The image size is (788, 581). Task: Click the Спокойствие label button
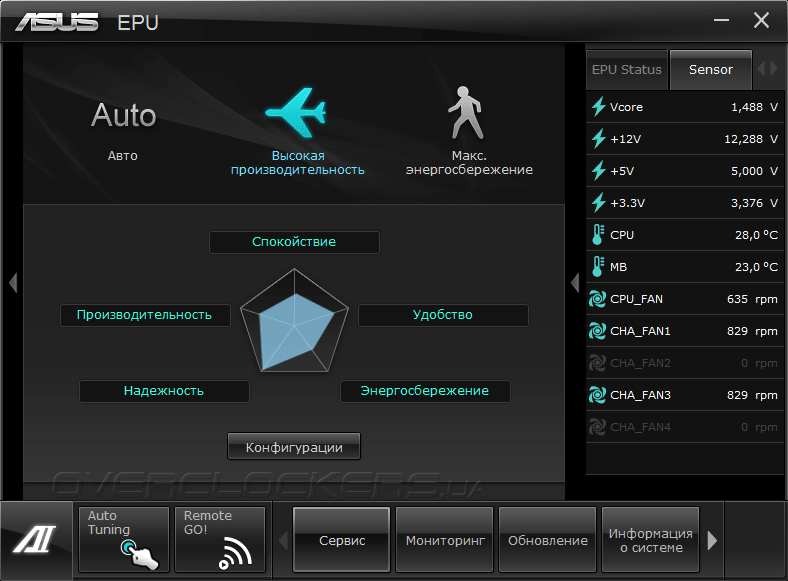point(294,242)
